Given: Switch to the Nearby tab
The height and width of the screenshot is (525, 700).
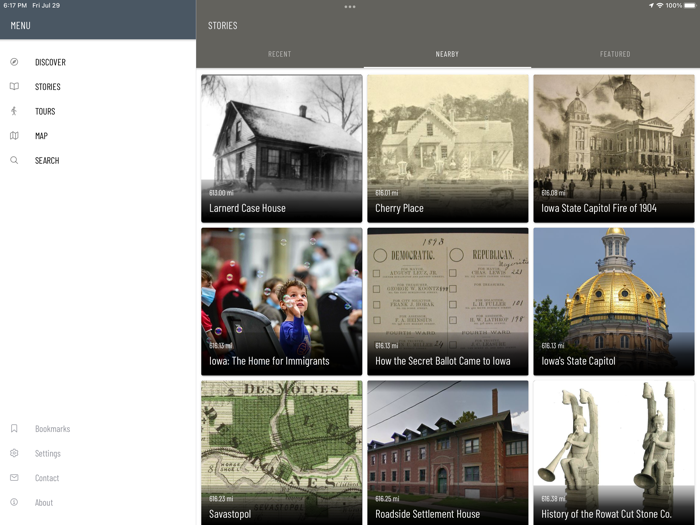Looking at the screenshot, I should click(x=447, y=54).
